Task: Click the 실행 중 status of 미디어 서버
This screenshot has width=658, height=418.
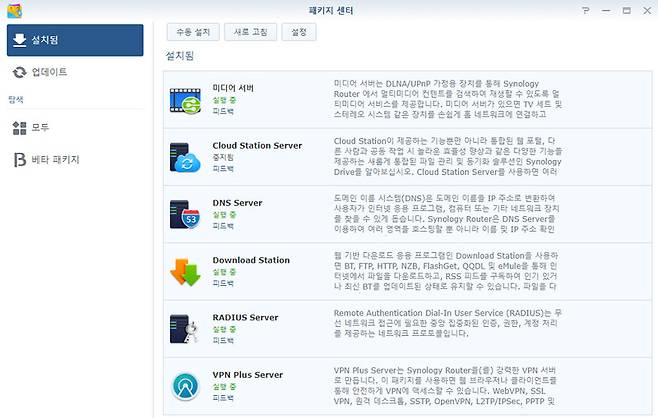Action: 224,100
